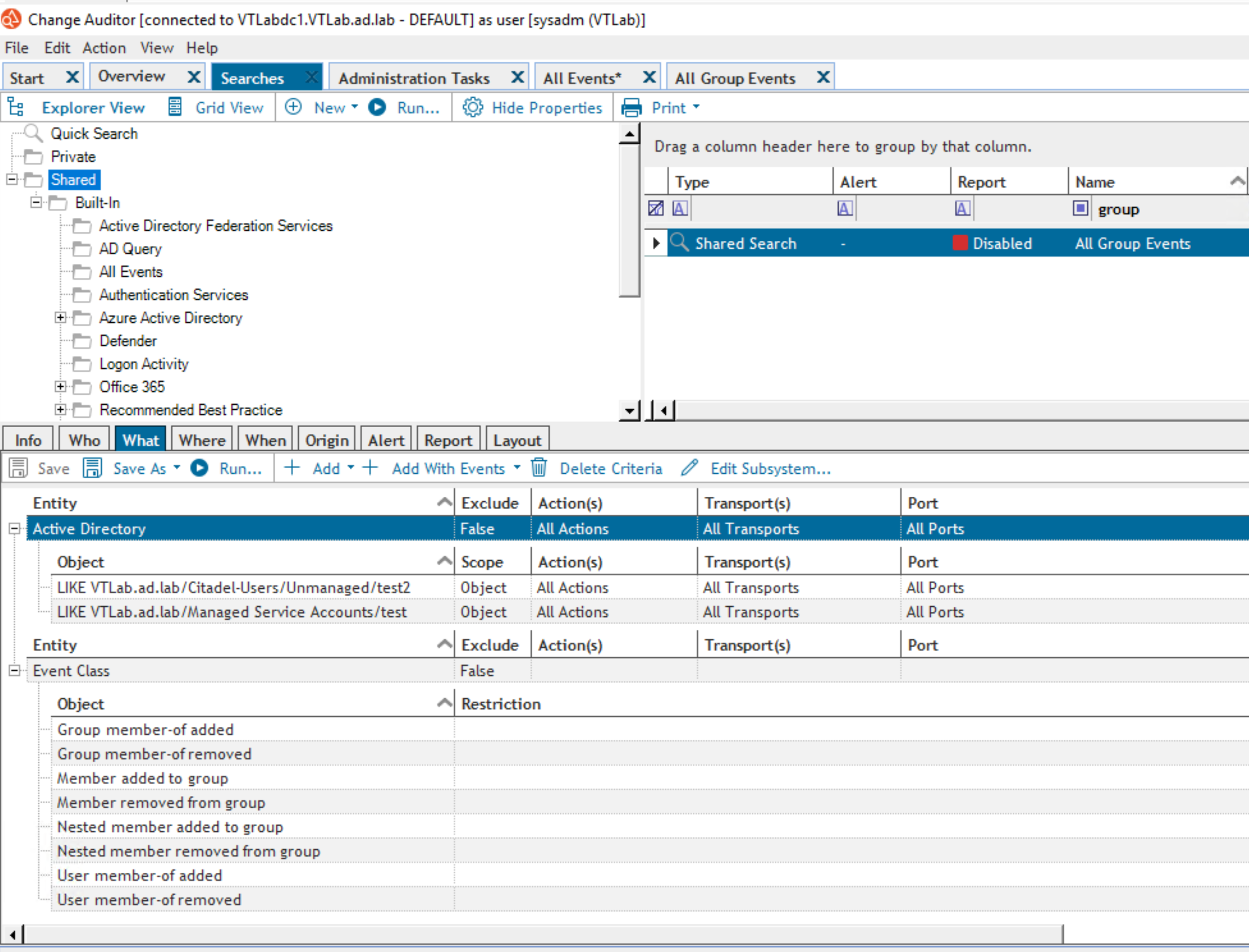Click the Change Auditor application logo icon
This screenshot has width=1249, height=952.
[11, 19]
